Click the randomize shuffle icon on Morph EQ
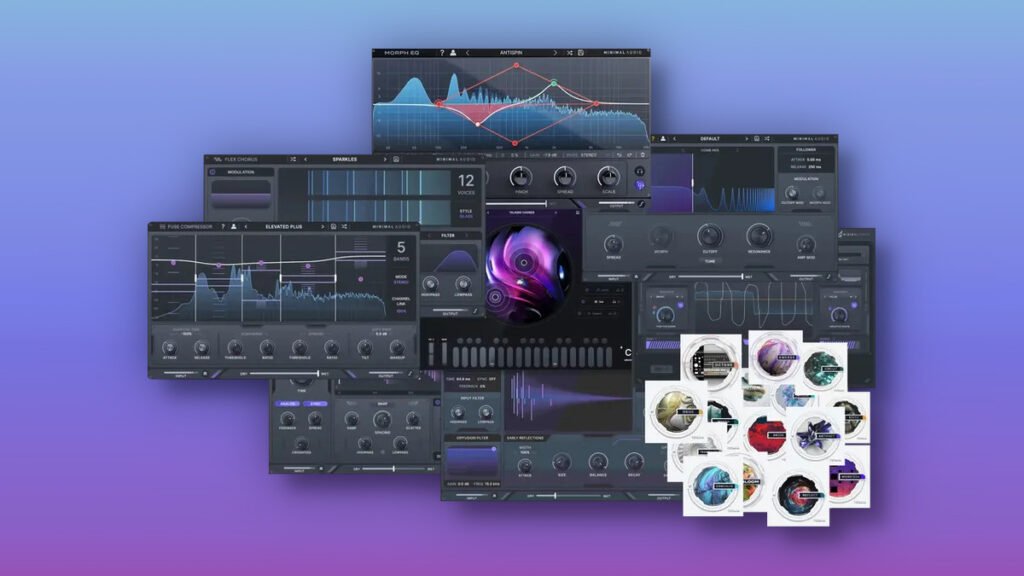1024x576 pixels. tap(569, 52)
